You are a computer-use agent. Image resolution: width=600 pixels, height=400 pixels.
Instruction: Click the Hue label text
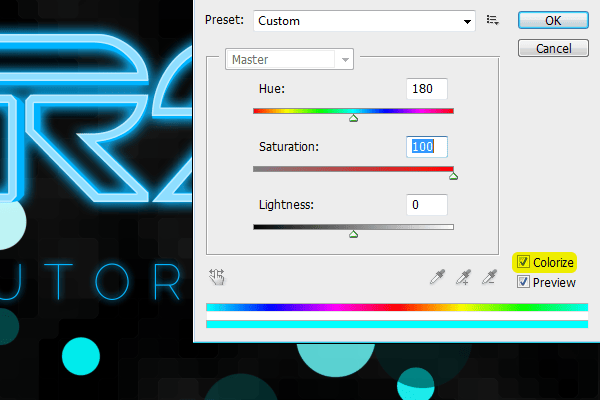pyautogui.click(x=272, y=89)
